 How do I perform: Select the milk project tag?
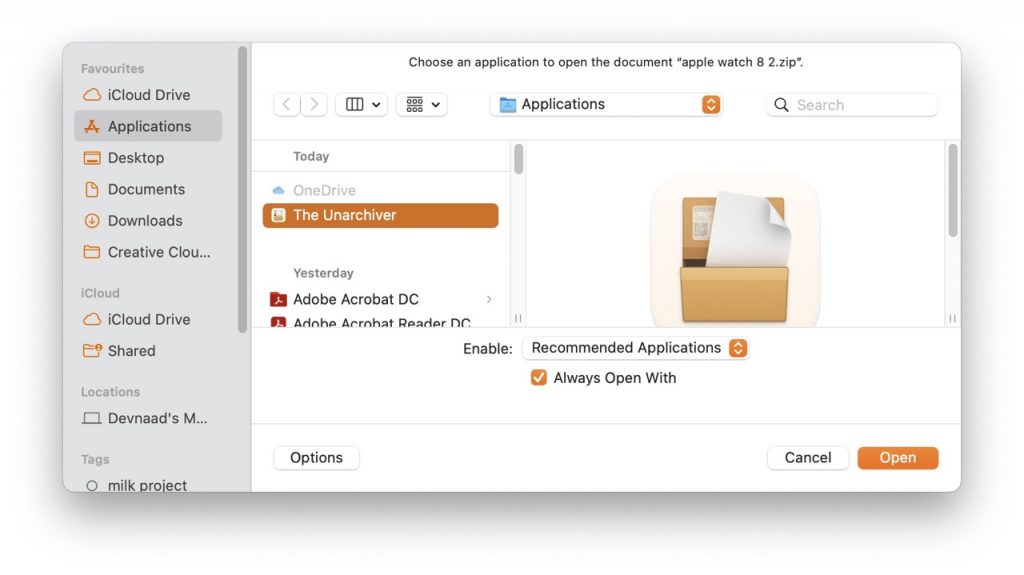pyautogui.click(x=148, y=485)
